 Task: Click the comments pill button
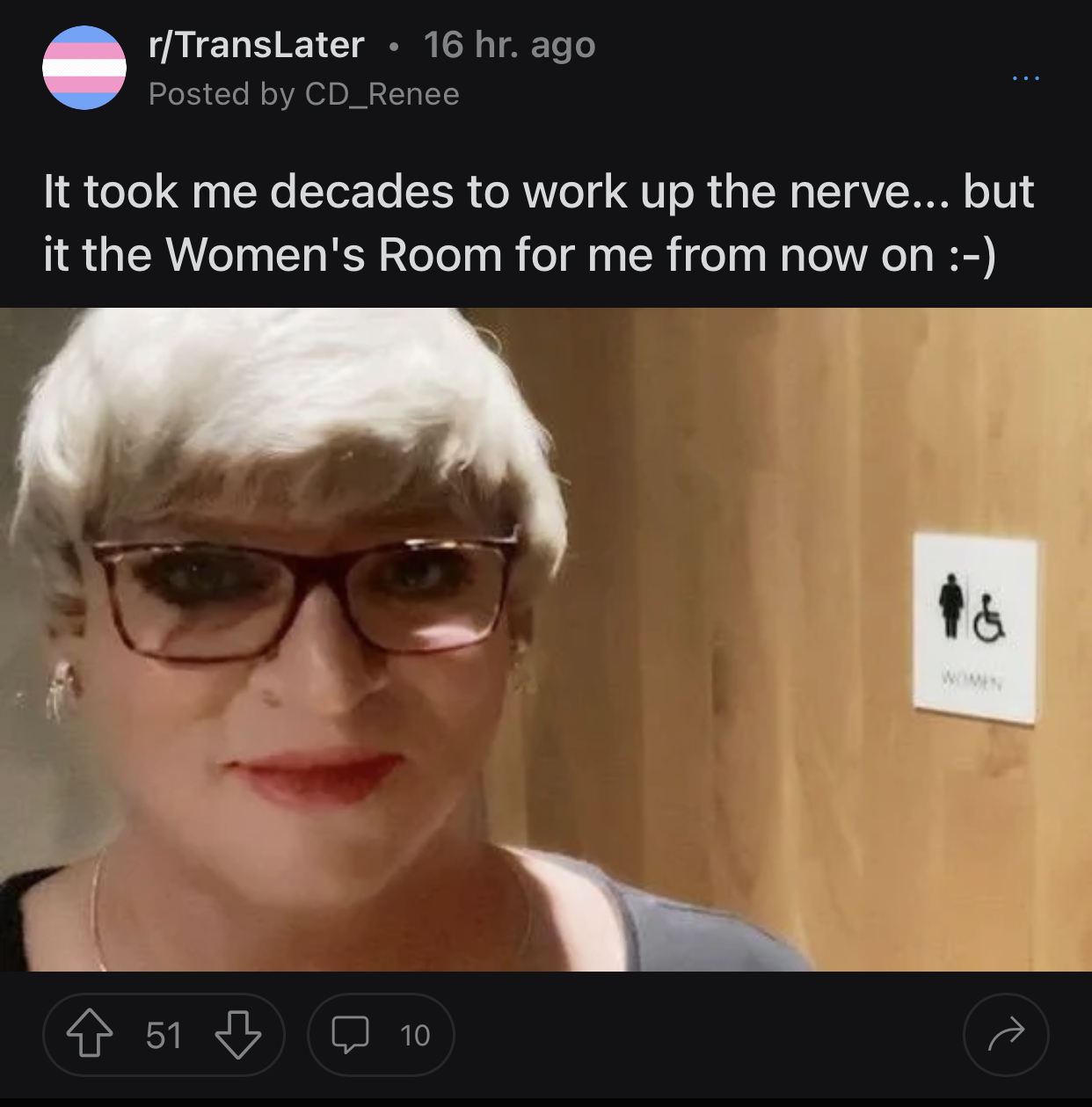click(x=381, y=1035)
